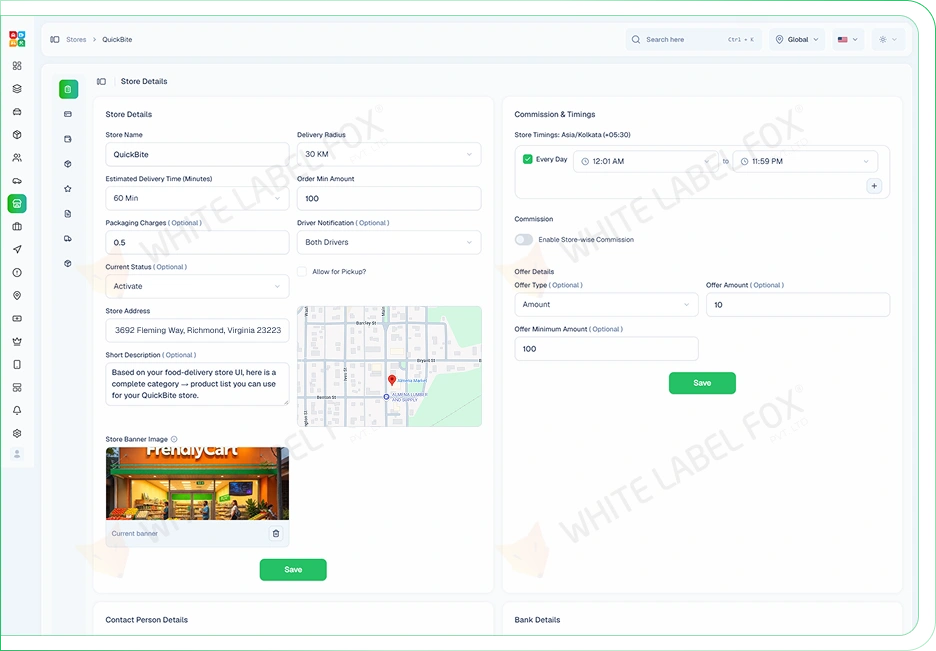Click the Store Timings: Asia/Kolkata label
936x651 pixels.
coord(572,135)
